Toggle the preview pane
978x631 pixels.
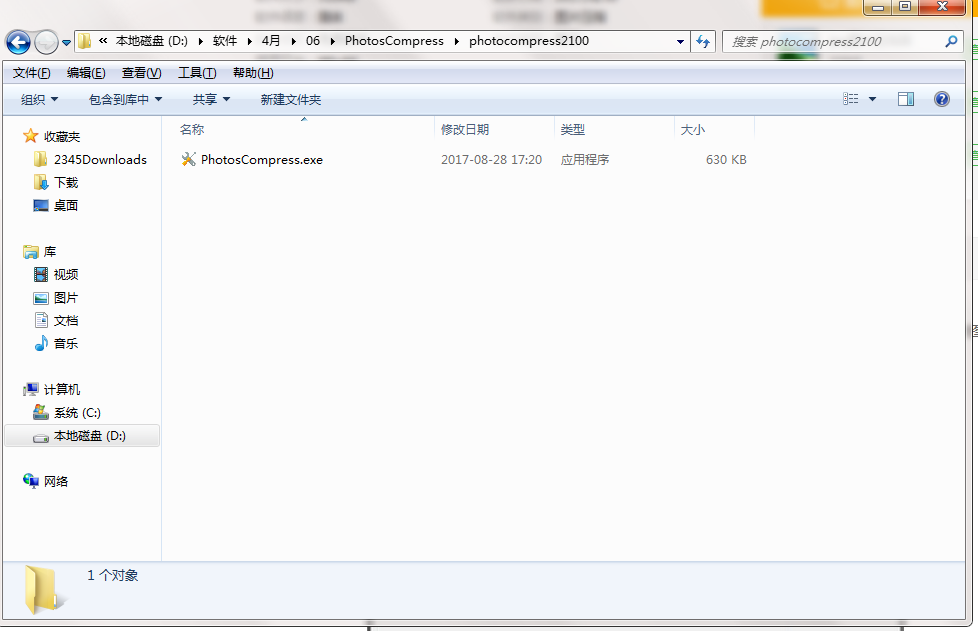906,99
